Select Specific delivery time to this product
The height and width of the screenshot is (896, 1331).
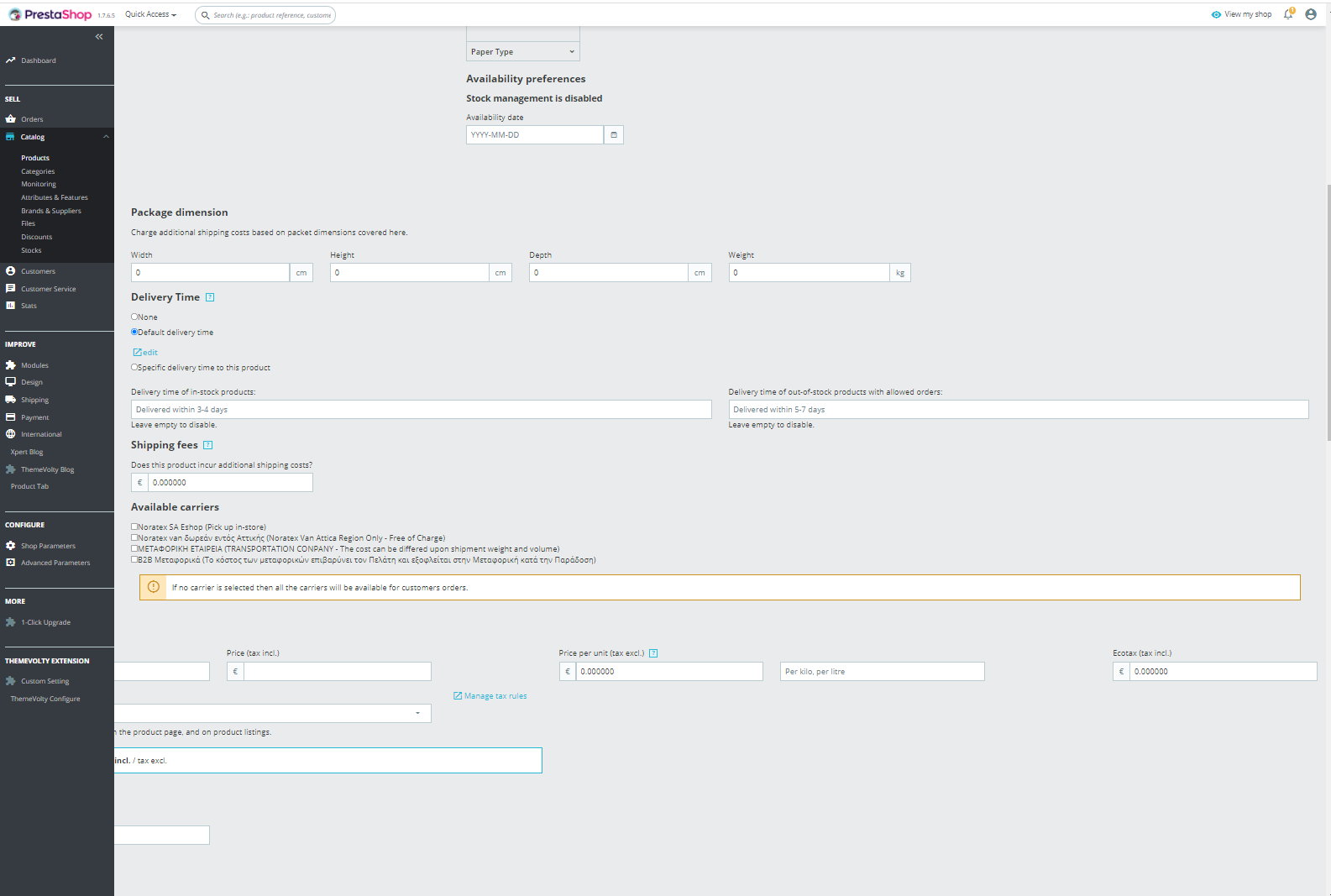coord(134,367)
